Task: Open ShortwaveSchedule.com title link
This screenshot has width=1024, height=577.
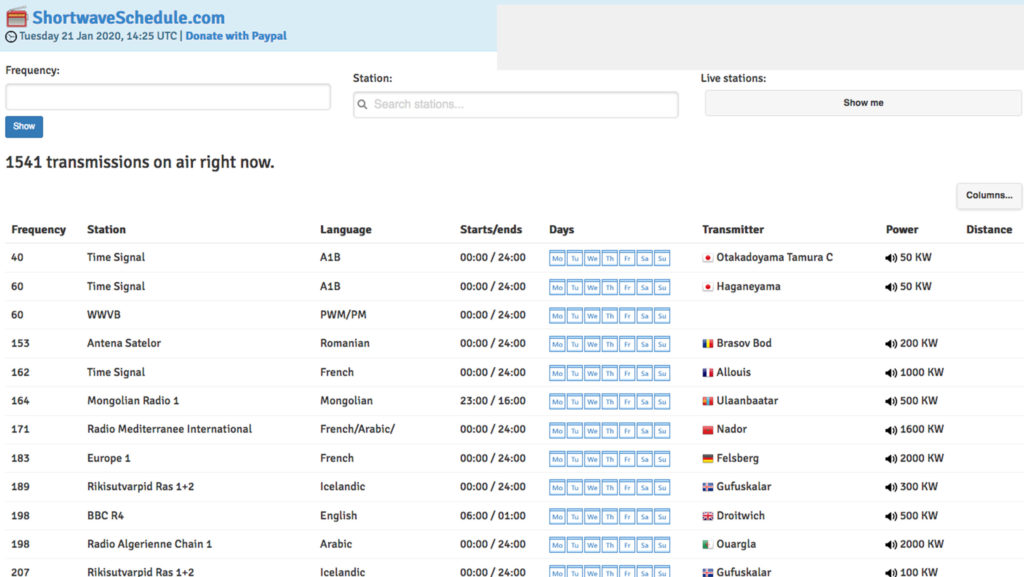Action: click(129, 18)
